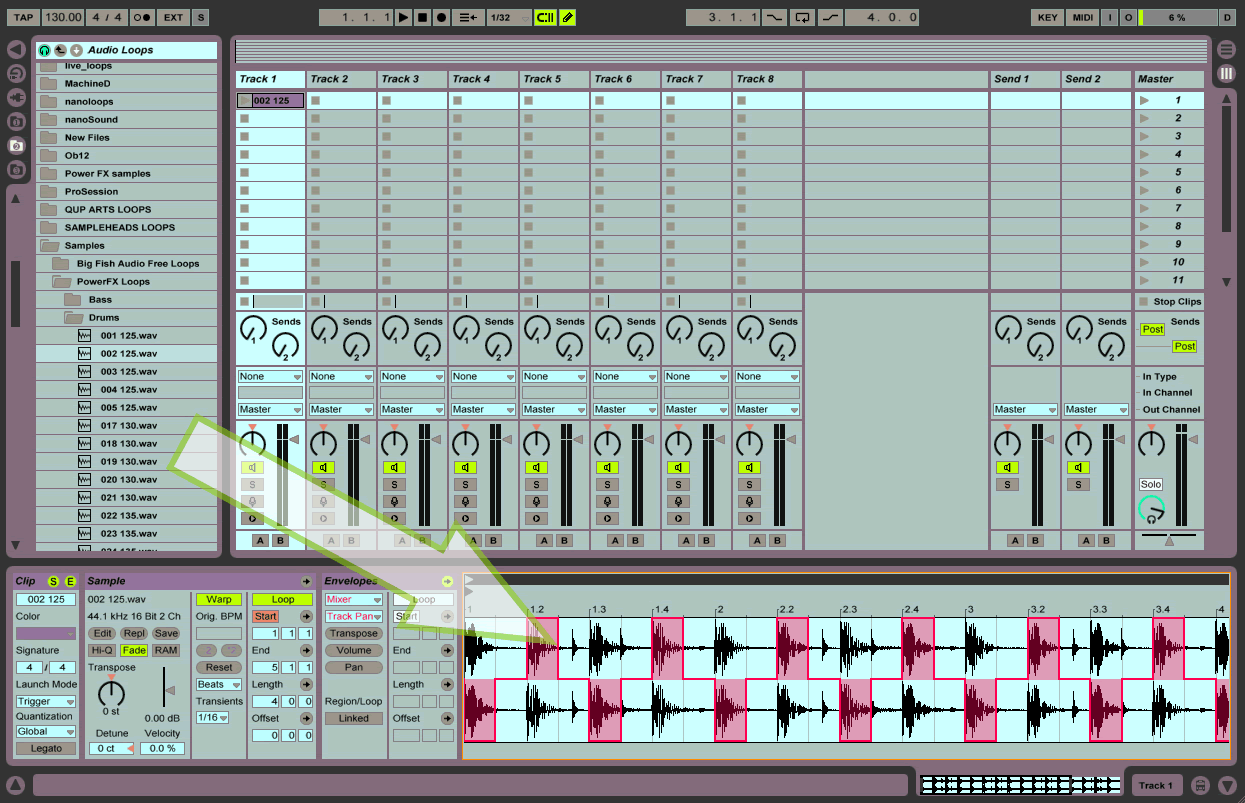Screen dimensions: 1245x803
Task: Click the browser preview headphone icon
Action: click(x=44, y=50)
